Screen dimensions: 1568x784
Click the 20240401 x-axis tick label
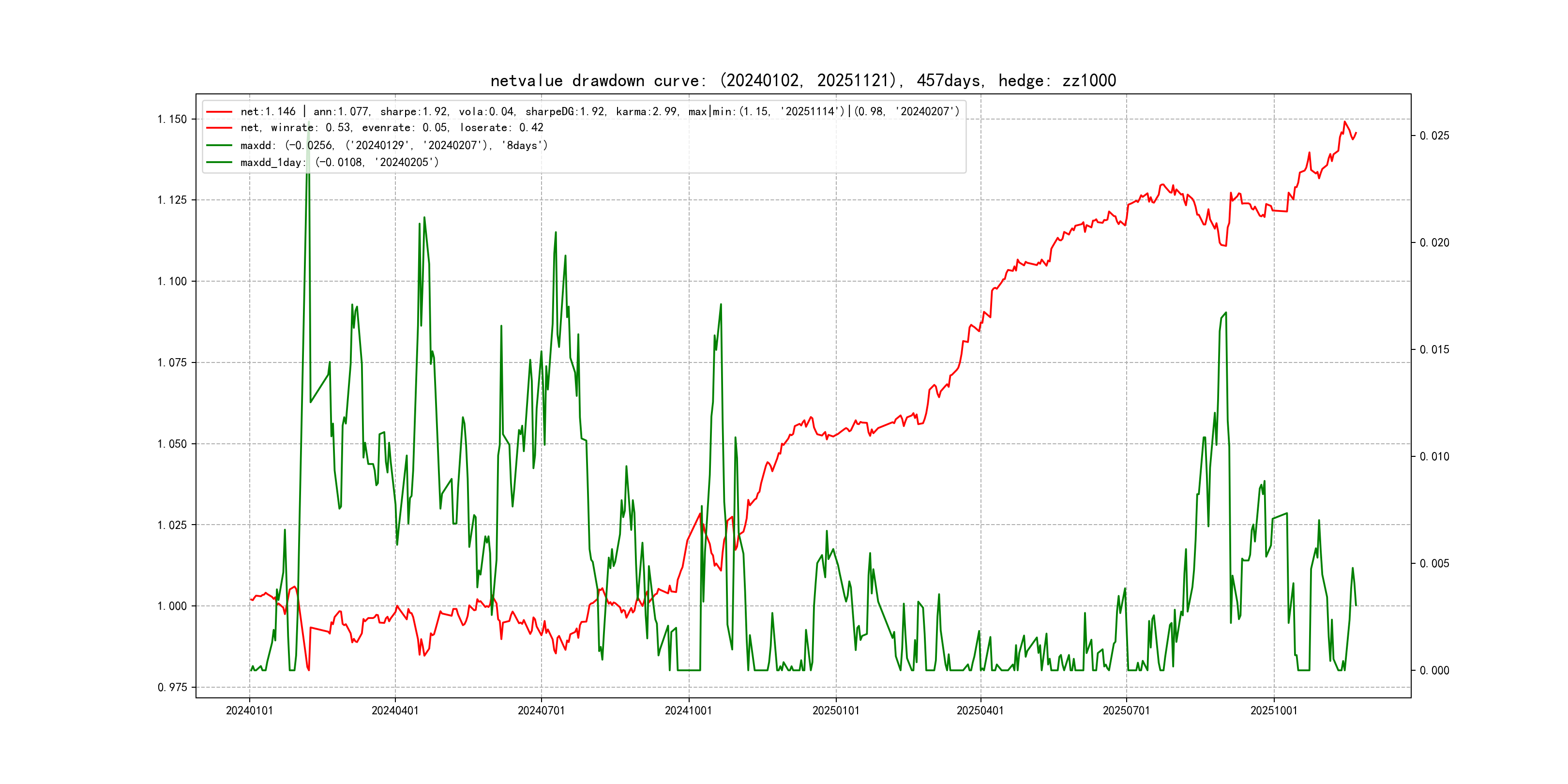pos(395,710)
